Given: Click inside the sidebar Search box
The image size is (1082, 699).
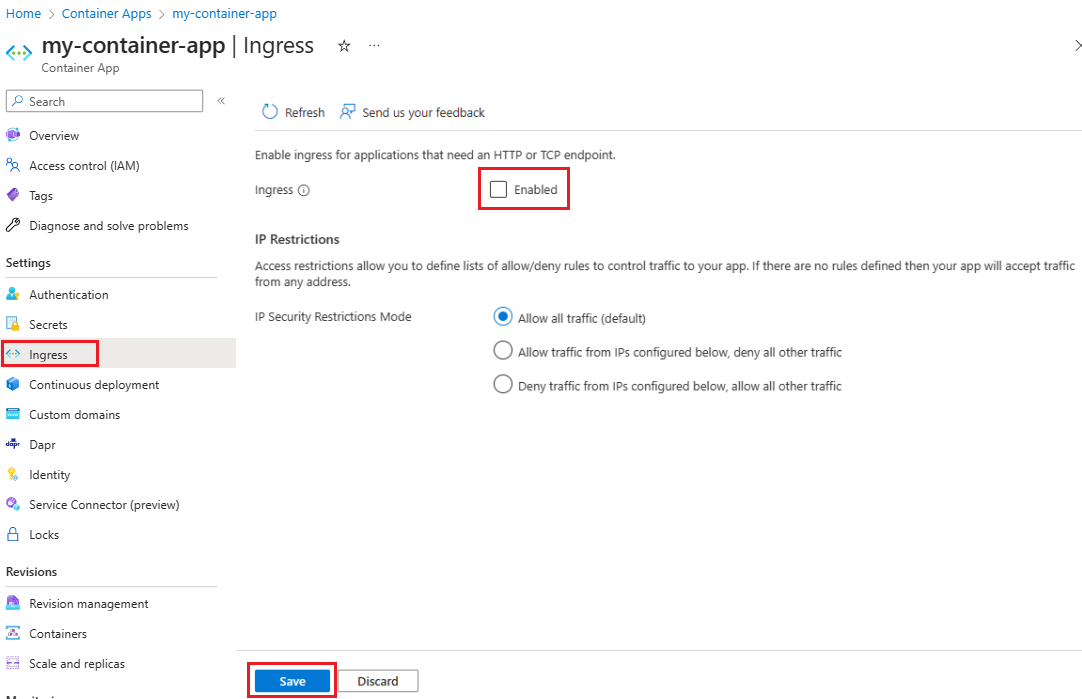Looking at the screenshot, I should (x=103, y=101).
